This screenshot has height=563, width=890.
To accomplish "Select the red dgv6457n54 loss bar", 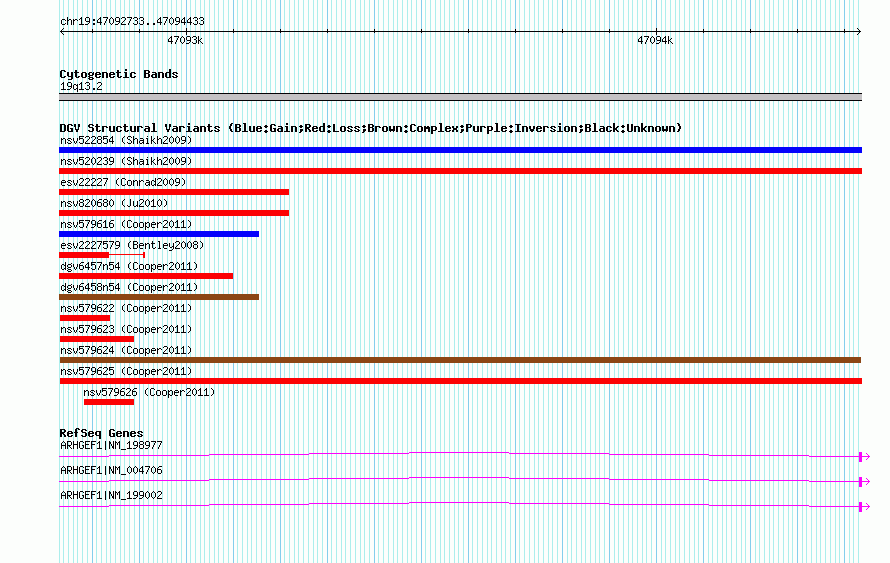I will pyautogui.click(x=146, y=276).
